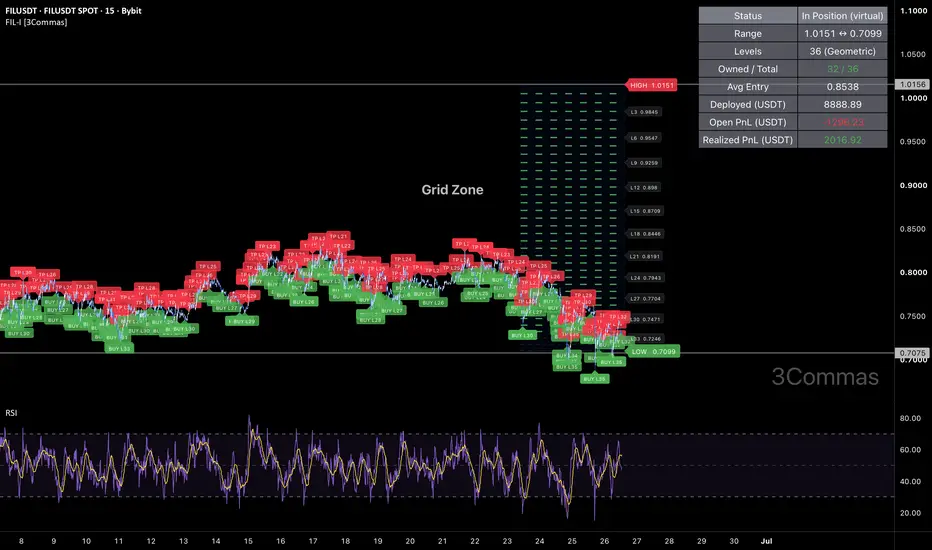Select the HIGH 1.0151 price label
This screenshot has width=932, height=550.
point(652,85)
